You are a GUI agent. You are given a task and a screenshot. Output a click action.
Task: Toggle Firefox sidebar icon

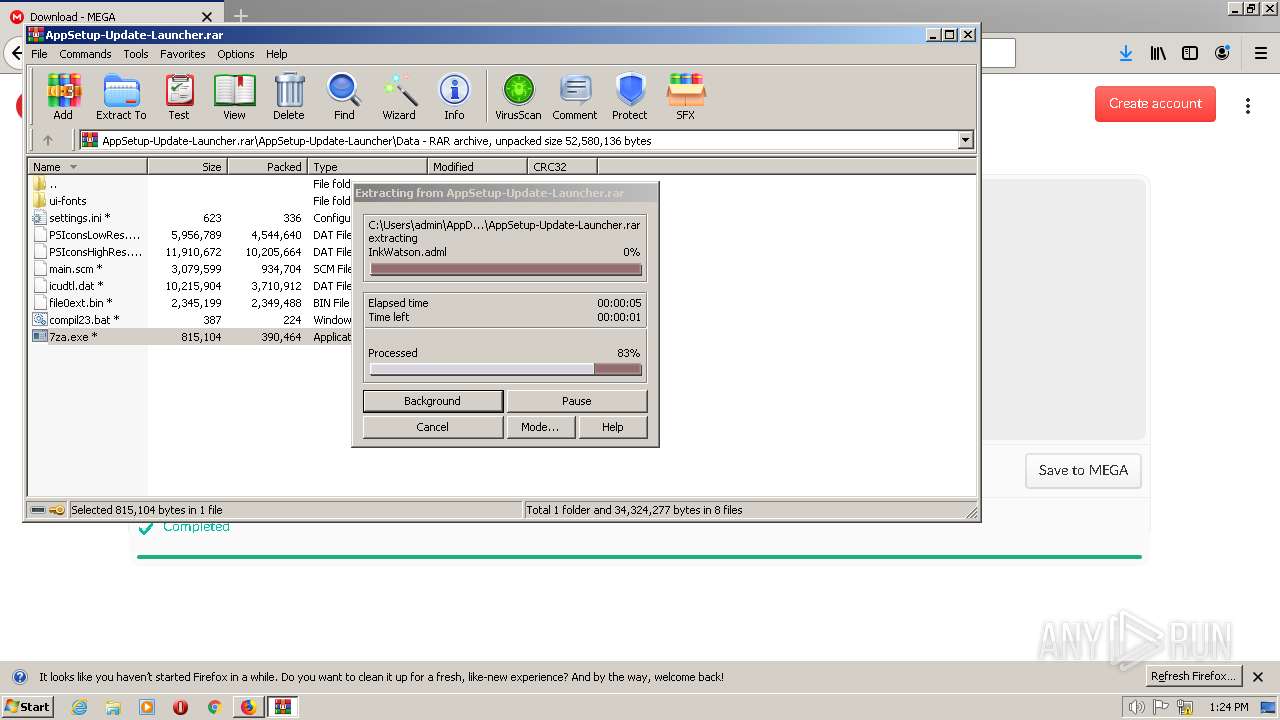point(1190,53)
